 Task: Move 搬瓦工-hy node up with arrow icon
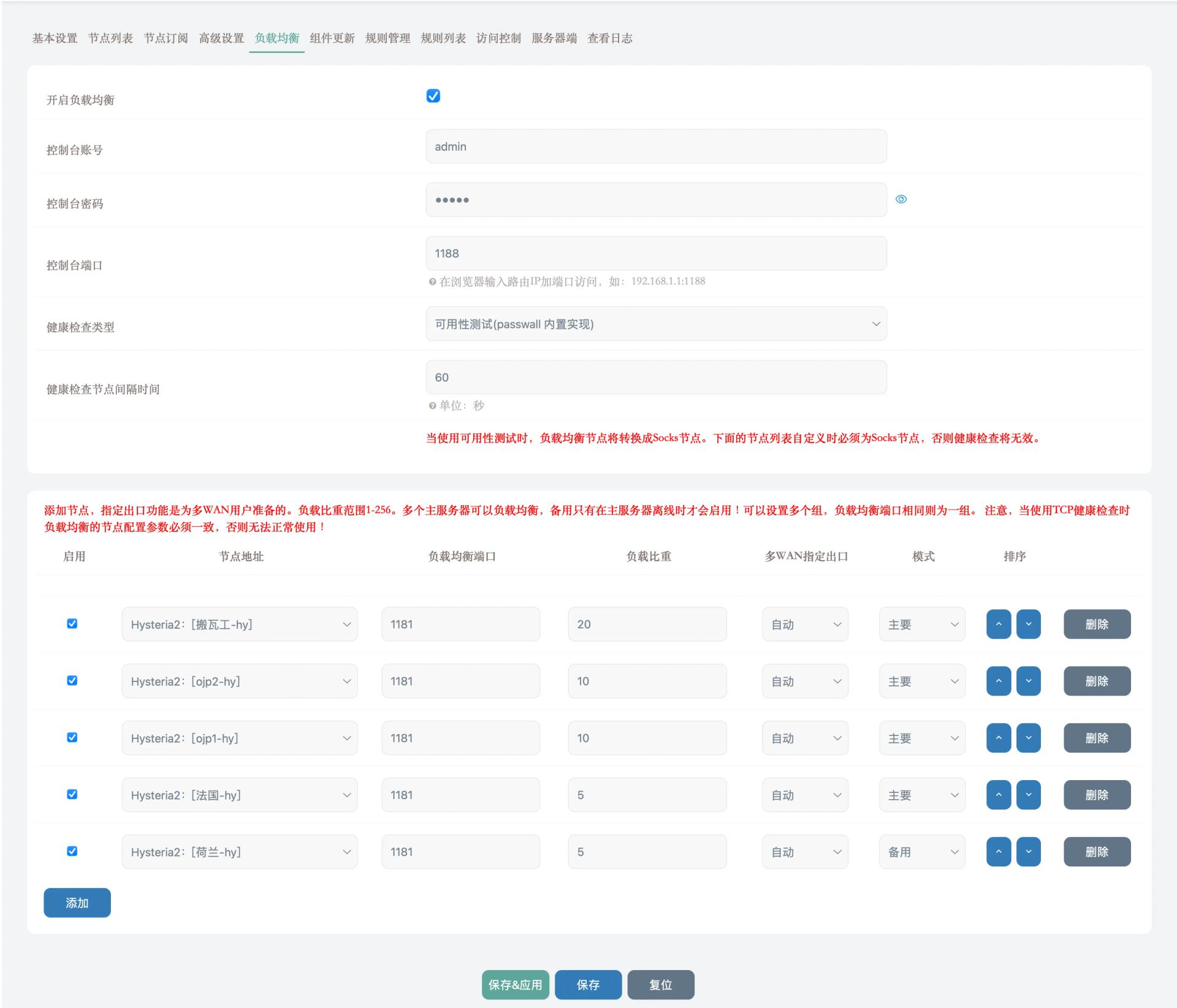(998, 624)
